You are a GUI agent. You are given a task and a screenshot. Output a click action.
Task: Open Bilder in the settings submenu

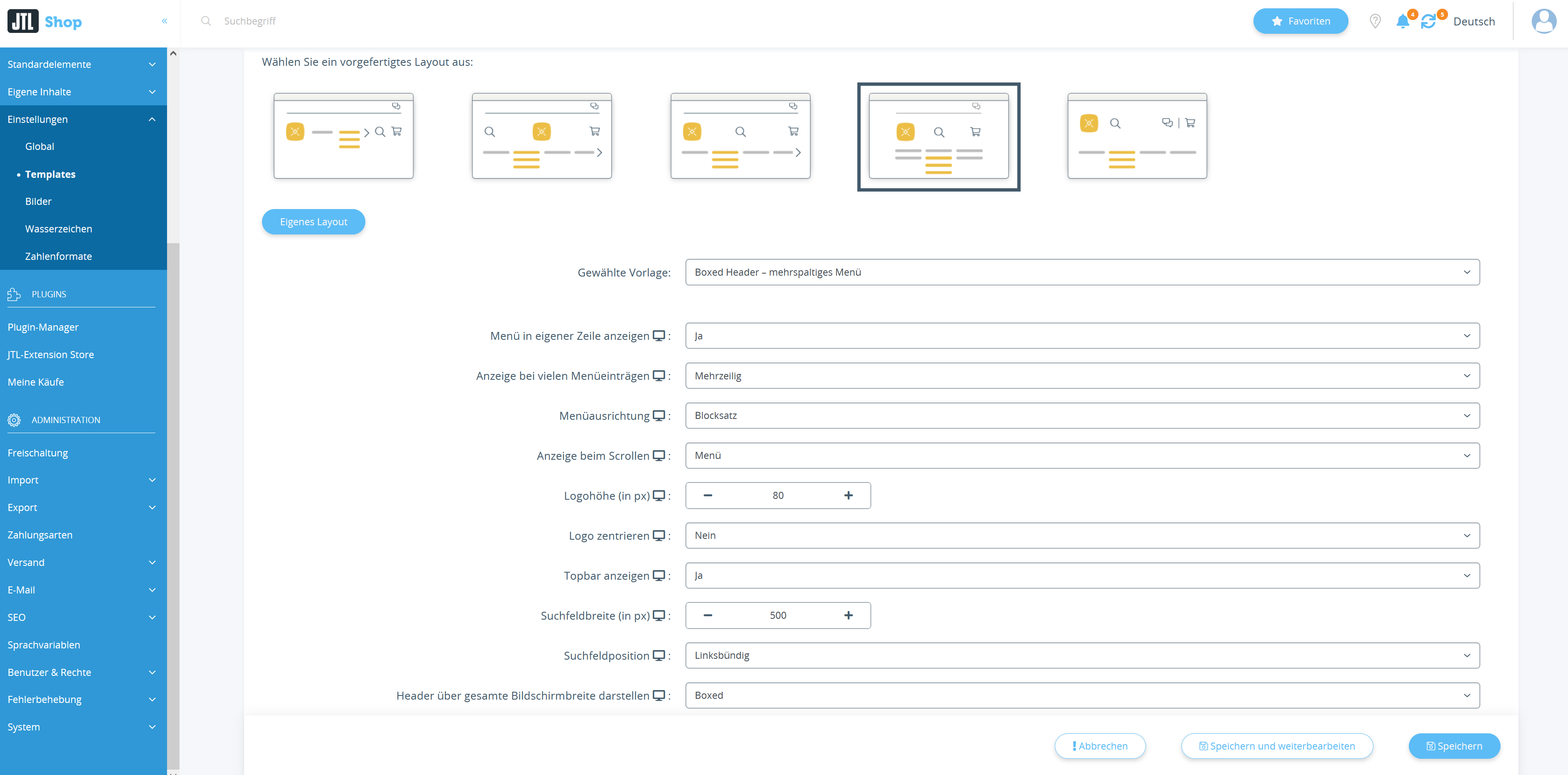click(x=38, y=202)
